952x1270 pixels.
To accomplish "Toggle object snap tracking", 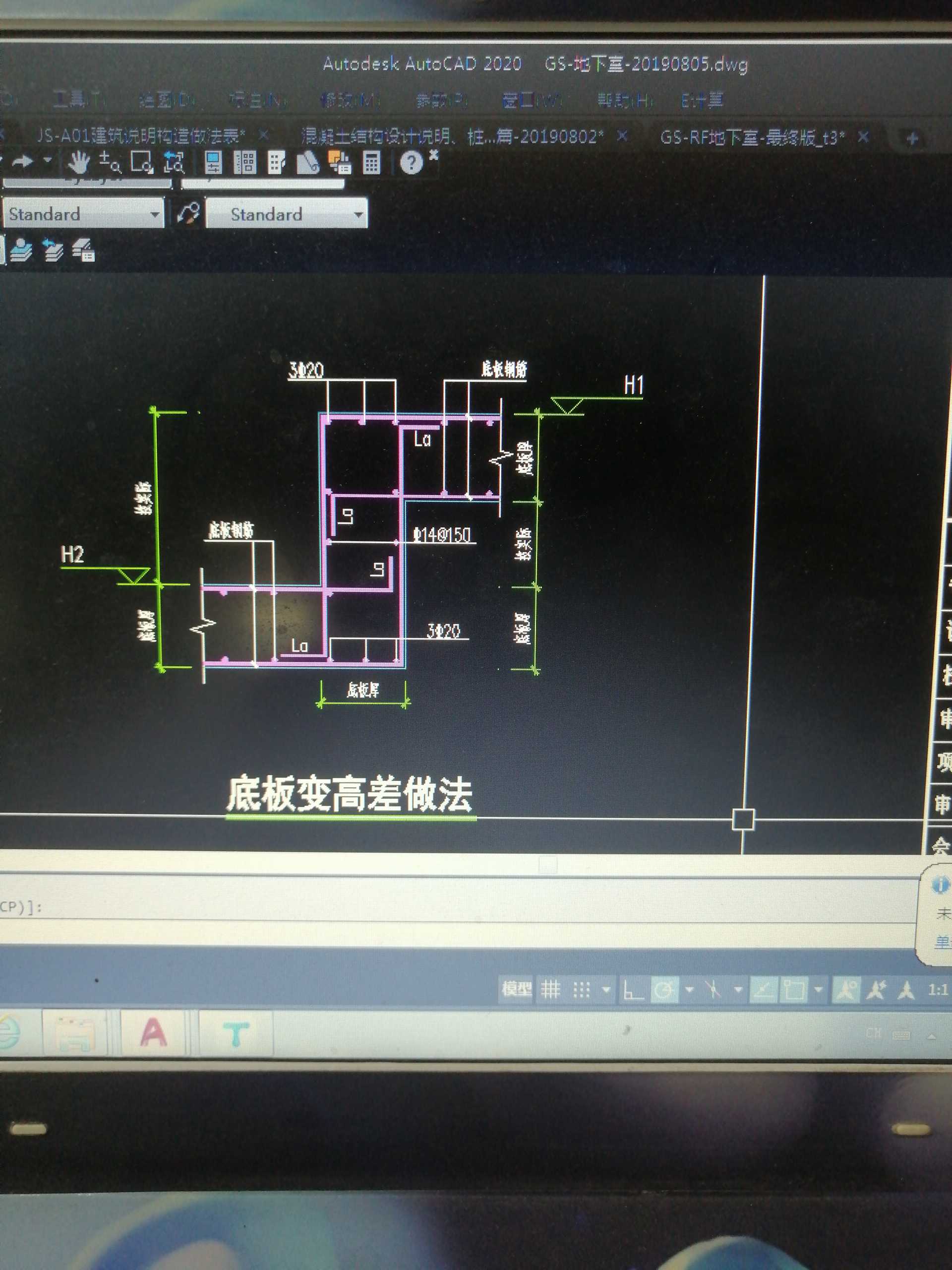I will [763, 990].
